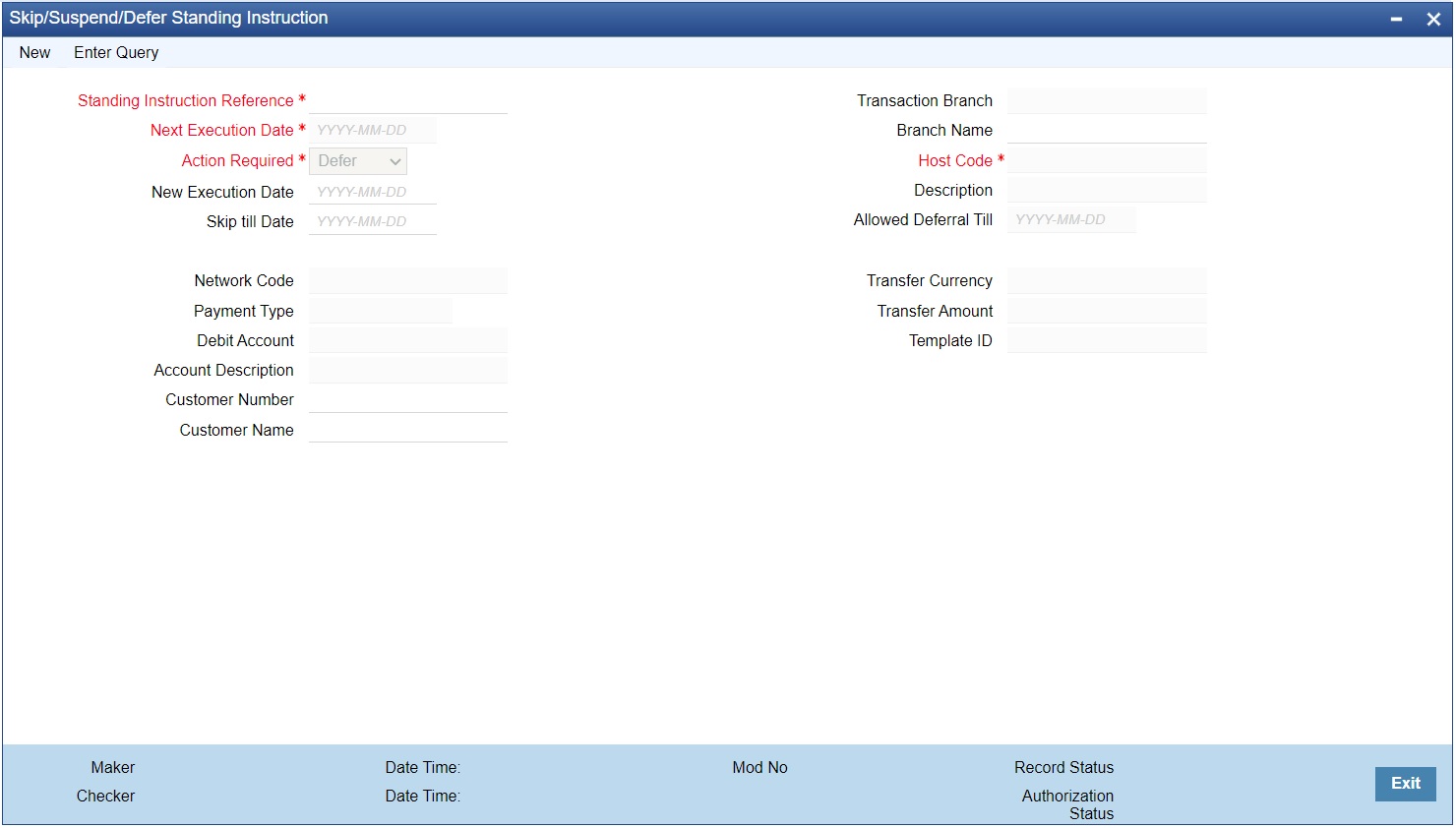The height and width of the screenshot is (828, 1456).
Task: Click the Record Status label
Action: [1064, 768]
